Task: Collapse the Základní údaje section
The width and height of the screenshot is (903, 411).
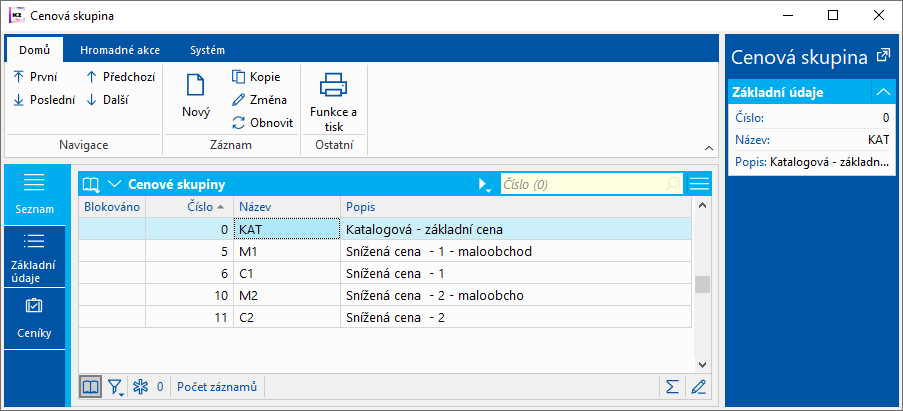Action: [x=882, y=92]
